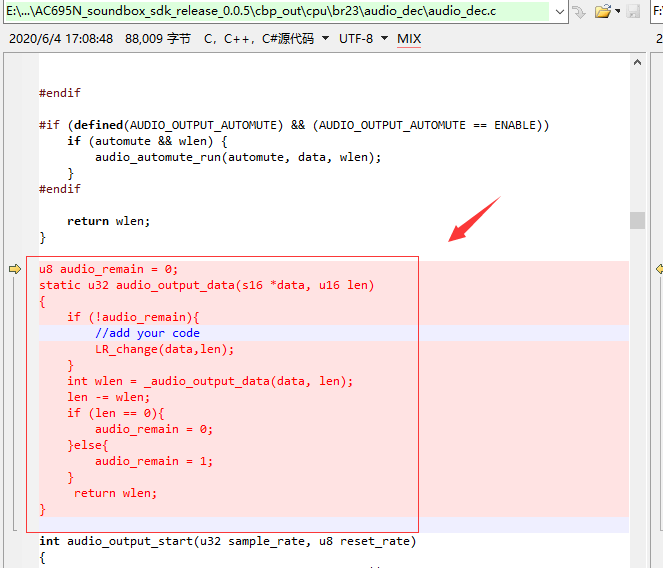This screenshot has width=663, height=568.
Task: Open the browse folder dropdown arrow
Action: 618,11
